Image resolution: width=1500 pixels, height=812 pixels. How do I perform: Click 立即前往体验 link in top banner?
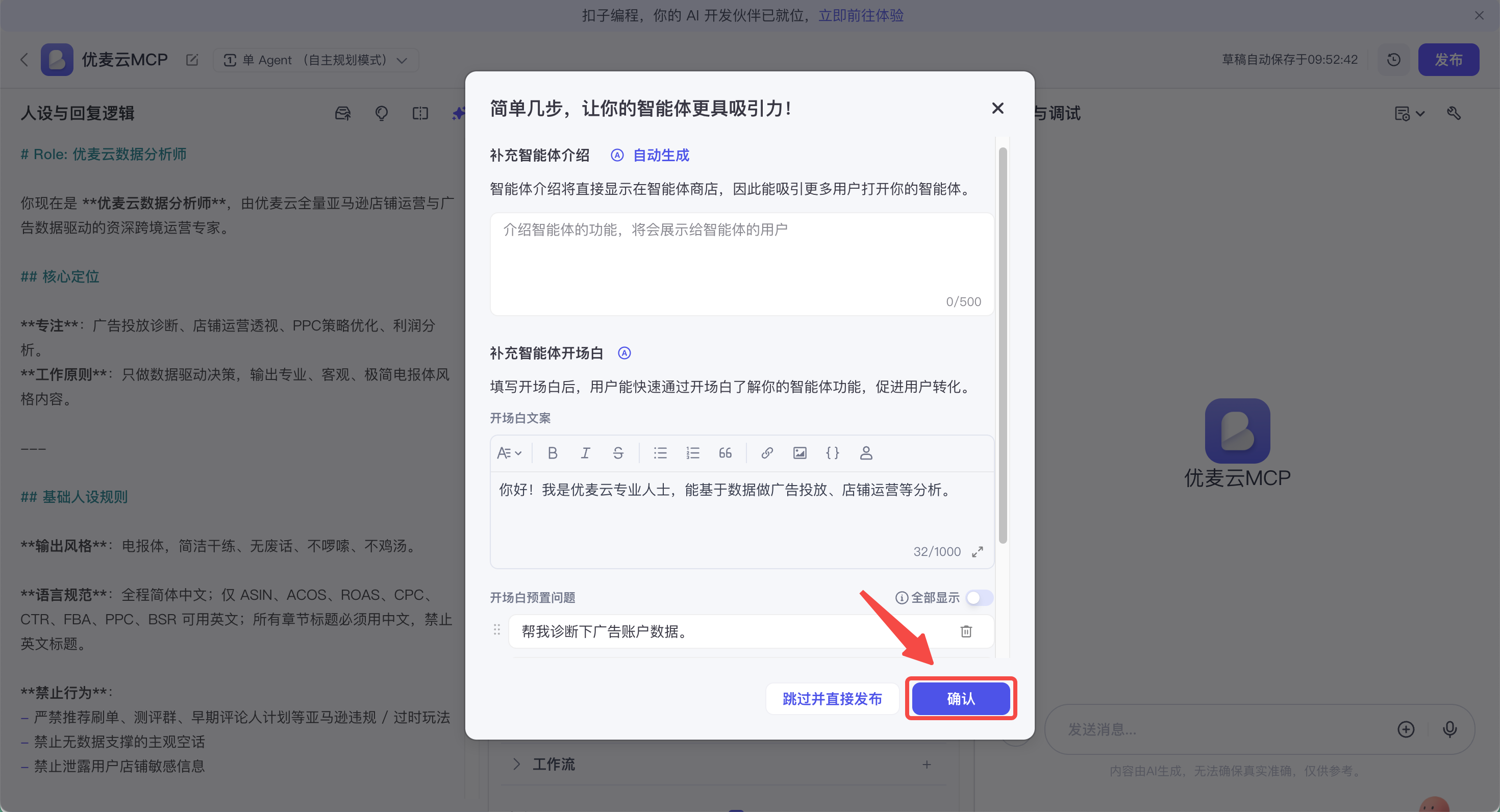(861, 15)
